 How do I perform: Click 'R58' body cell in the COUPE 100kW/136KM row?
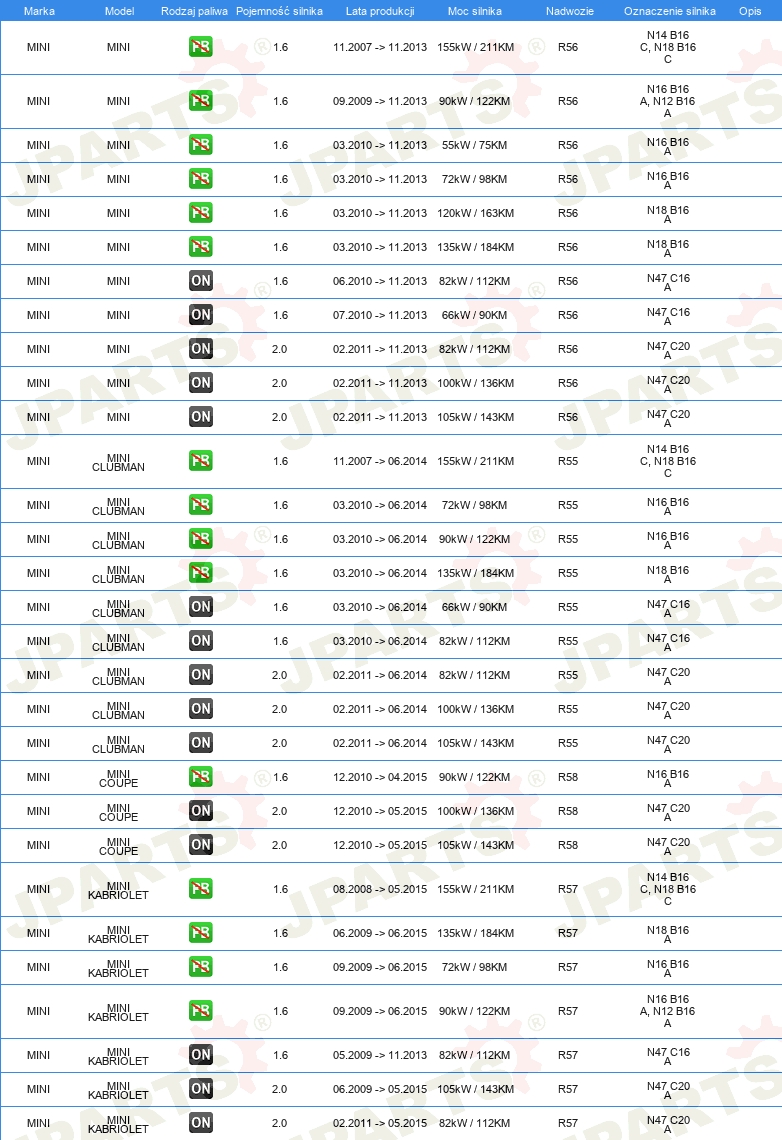(x=568, y=811)
